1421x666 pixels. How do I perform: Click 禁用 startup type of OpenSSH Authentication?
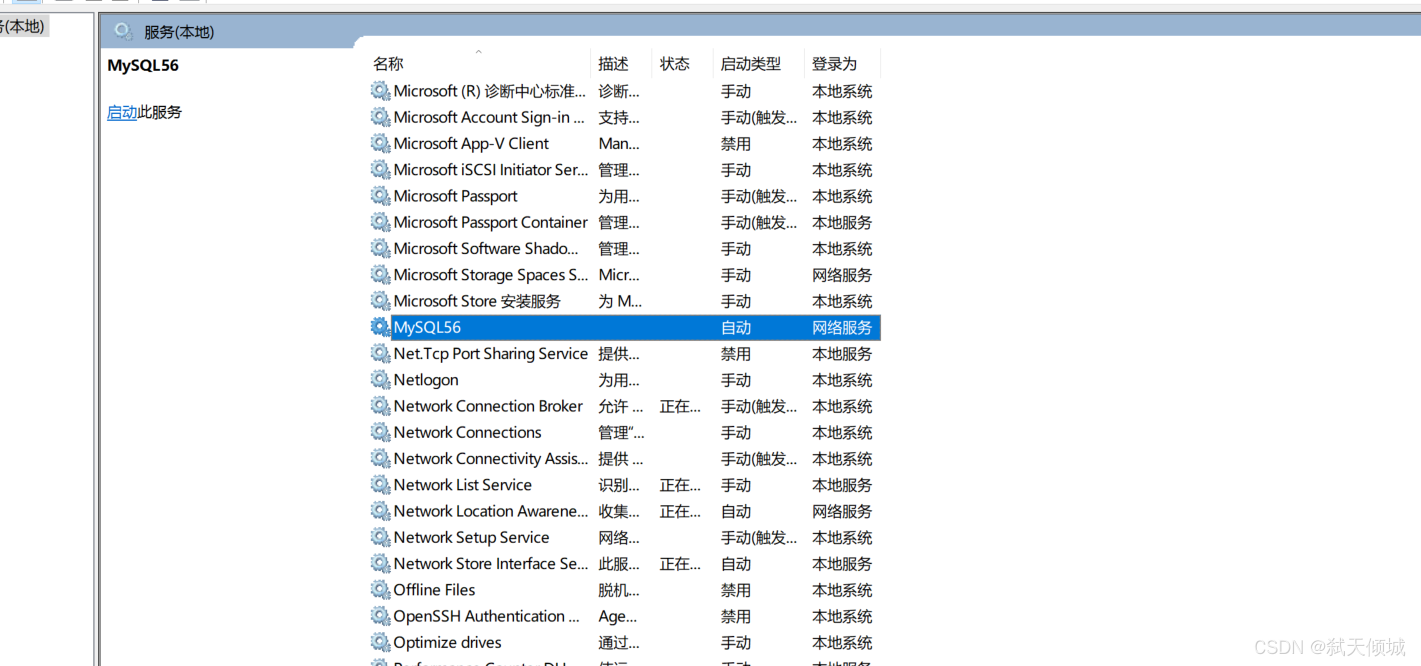coord(736,616)
